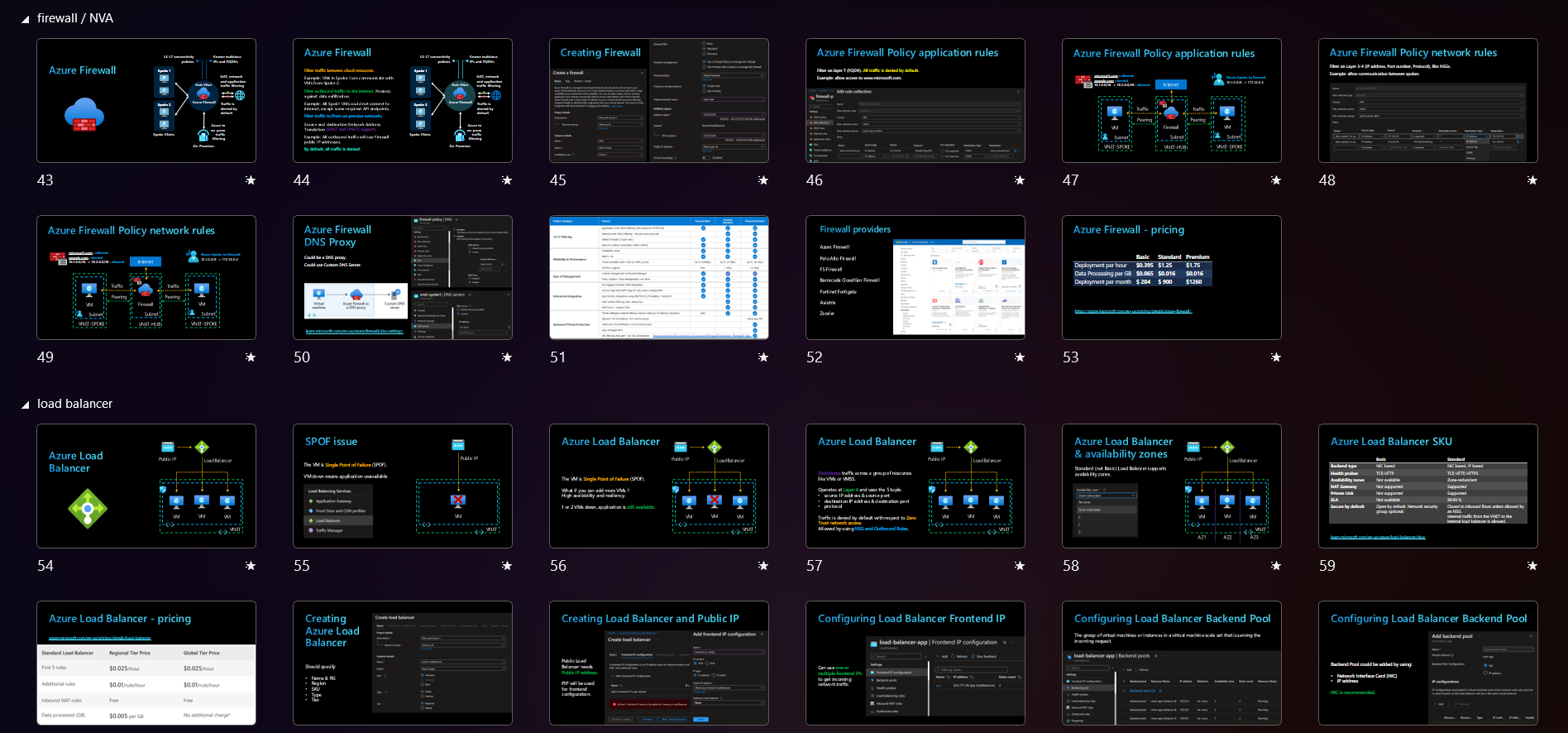Select slide 56 Azure Load Balancer thumbnail
Viewport: 1568px width, 733px height.
(x=659, y=486)
